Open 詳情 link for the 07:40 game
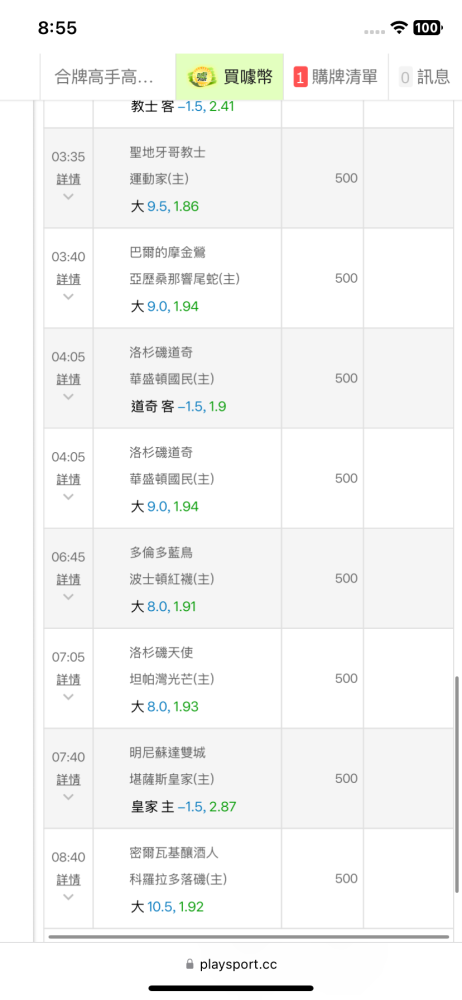The width and height of the screenshot is (462, 1000). 68,779
